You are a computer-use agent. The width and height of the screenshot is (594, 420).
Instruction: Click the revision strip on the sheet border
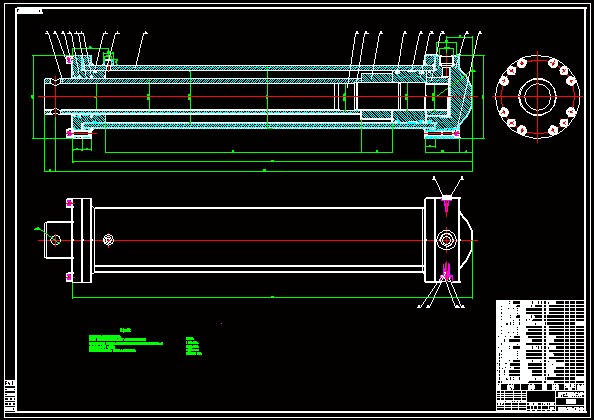click(x=10, y=396)
